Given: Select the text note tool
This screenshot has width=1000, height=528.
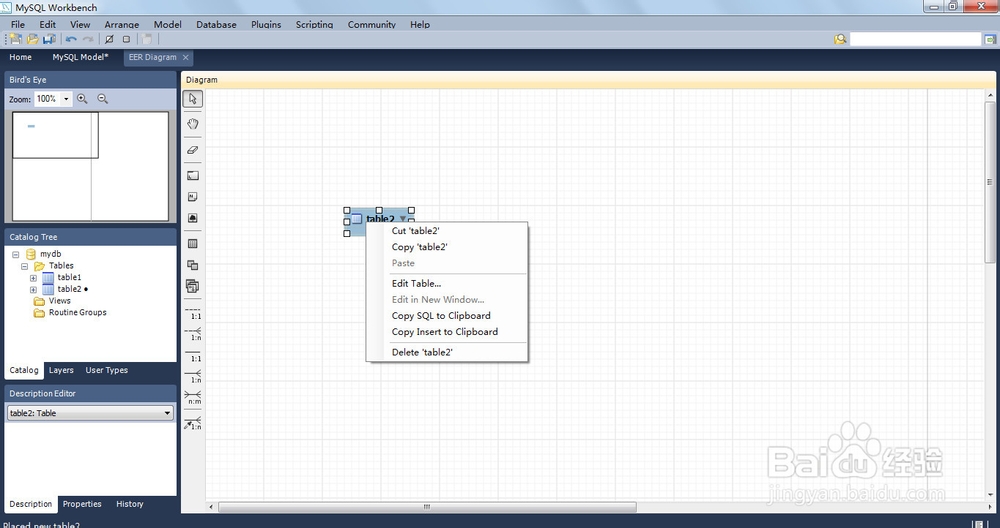Looking at the screenshot, I should pyautogui.click(x=193, y=196).
